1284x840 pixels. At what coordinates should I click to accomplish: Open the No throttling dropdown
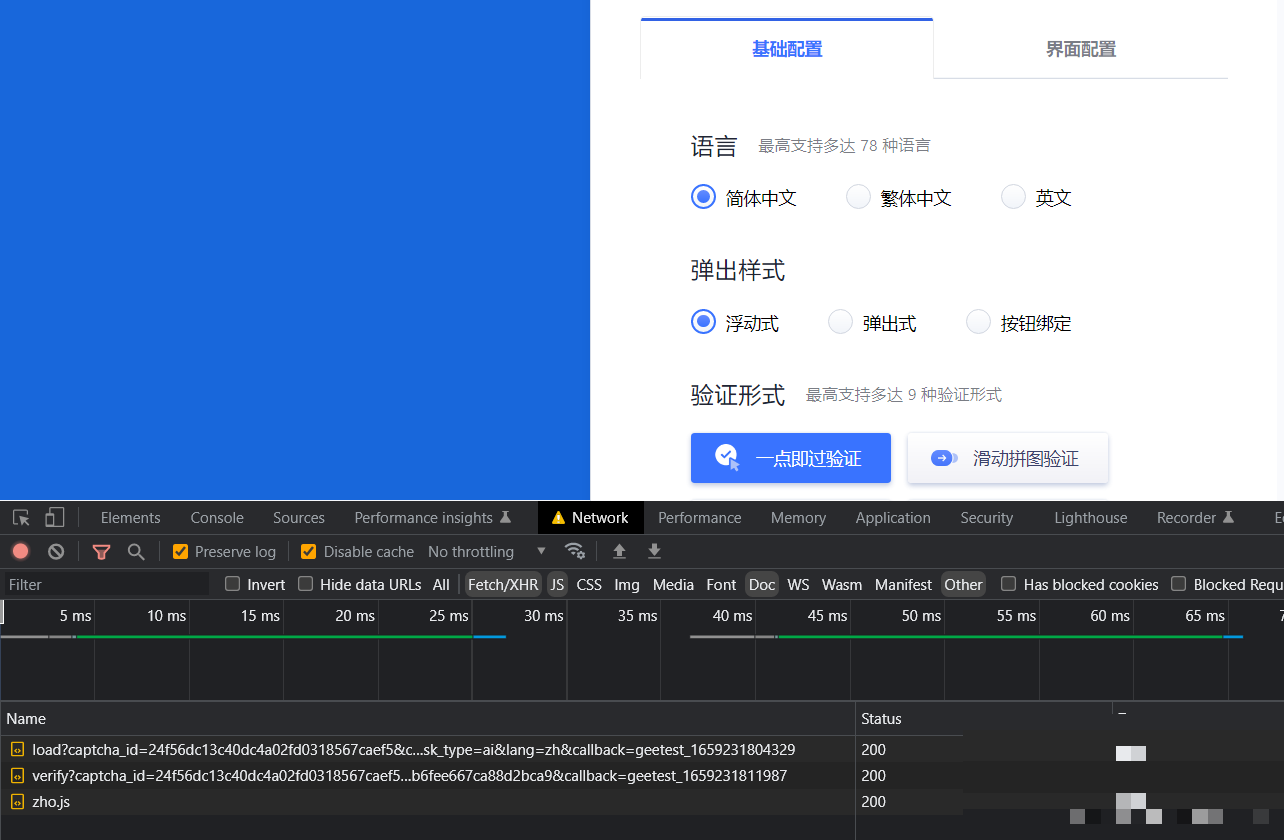click(485, 551)
